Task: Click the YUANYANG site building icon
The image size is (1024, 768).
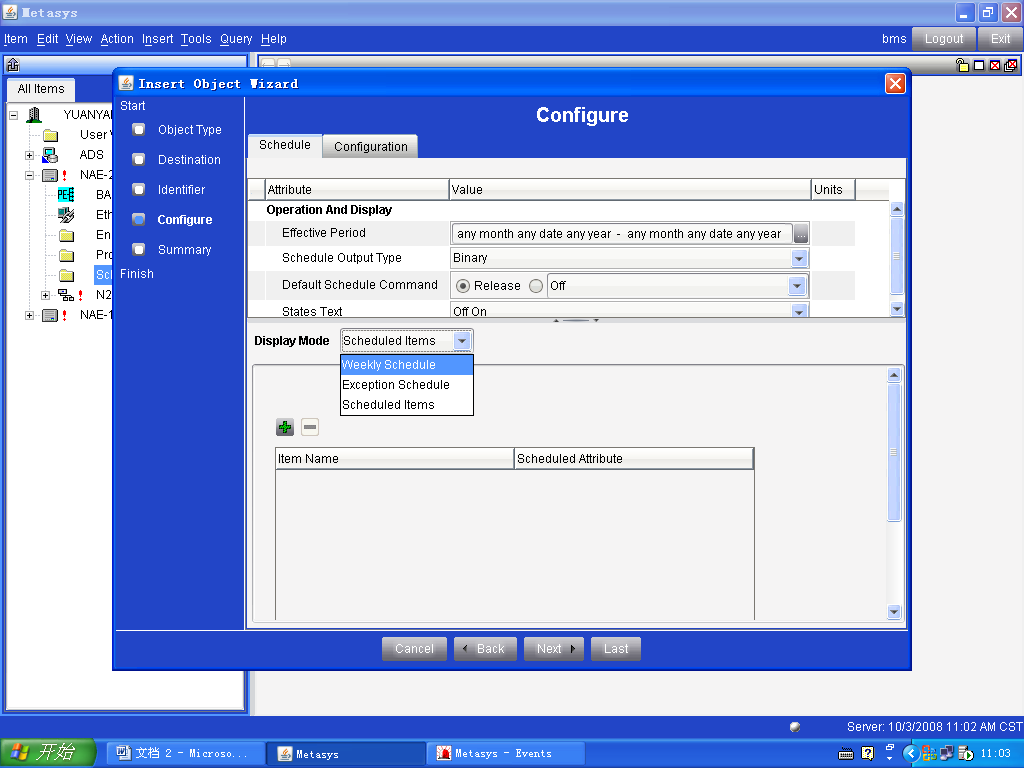Action: [x=34, y=115]
